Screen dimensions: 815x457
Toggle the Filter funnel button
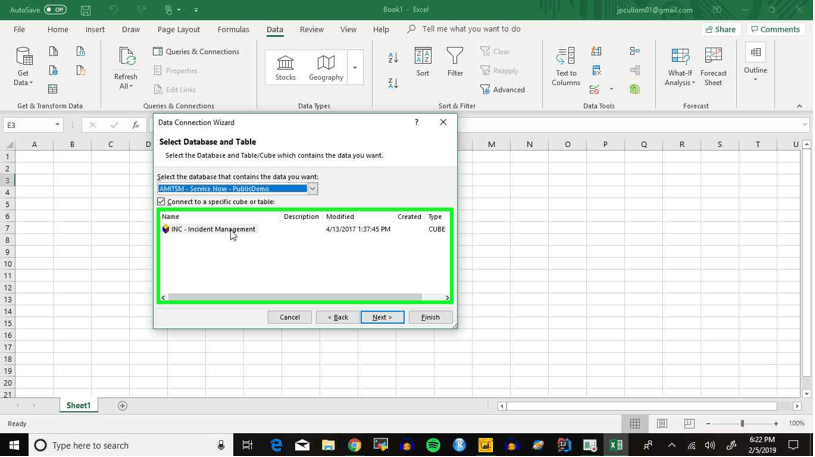point(455,62)
